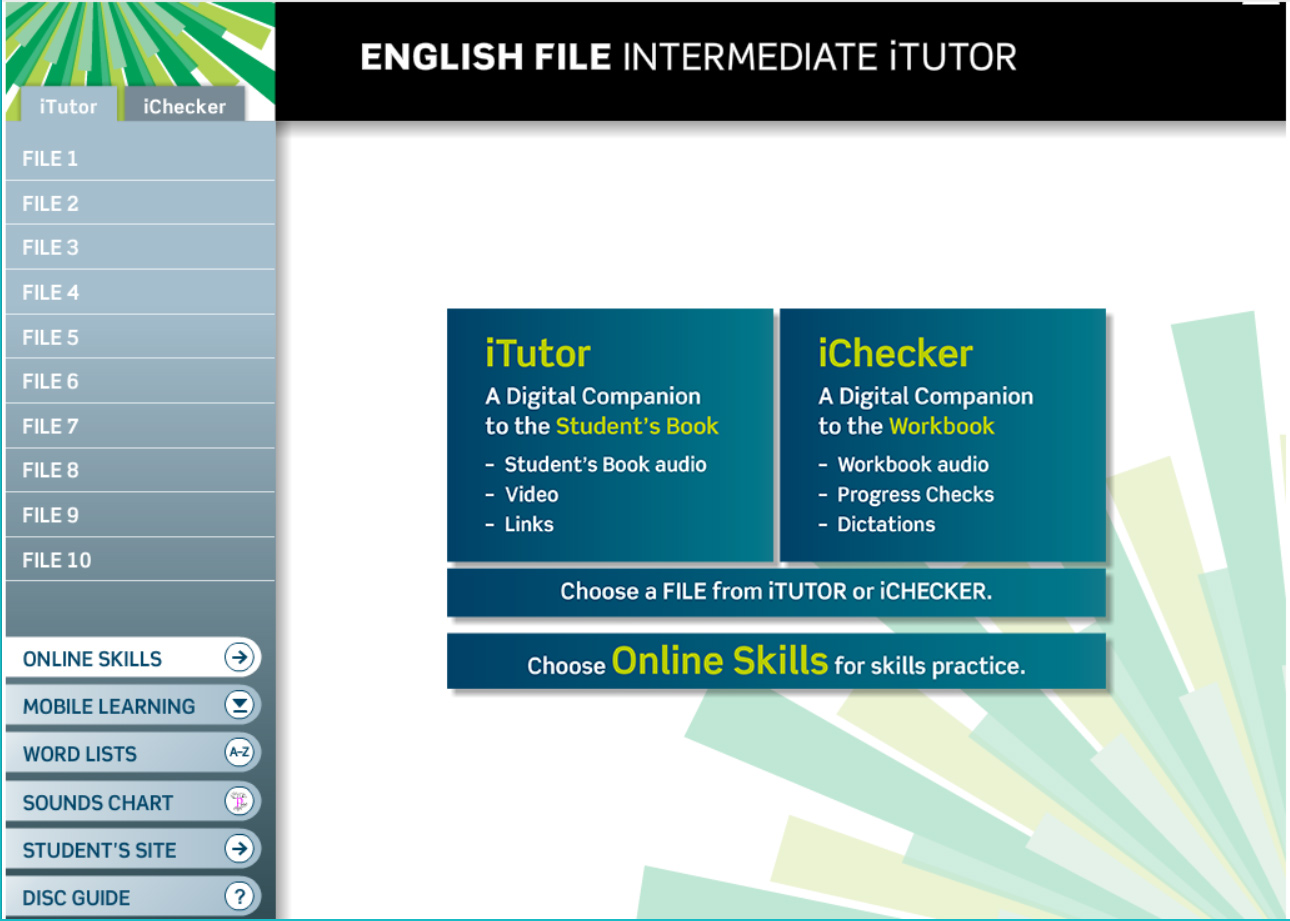Click the arrow icon beside Online Skills
This screenshot has height=921, width=1290.
239,657
